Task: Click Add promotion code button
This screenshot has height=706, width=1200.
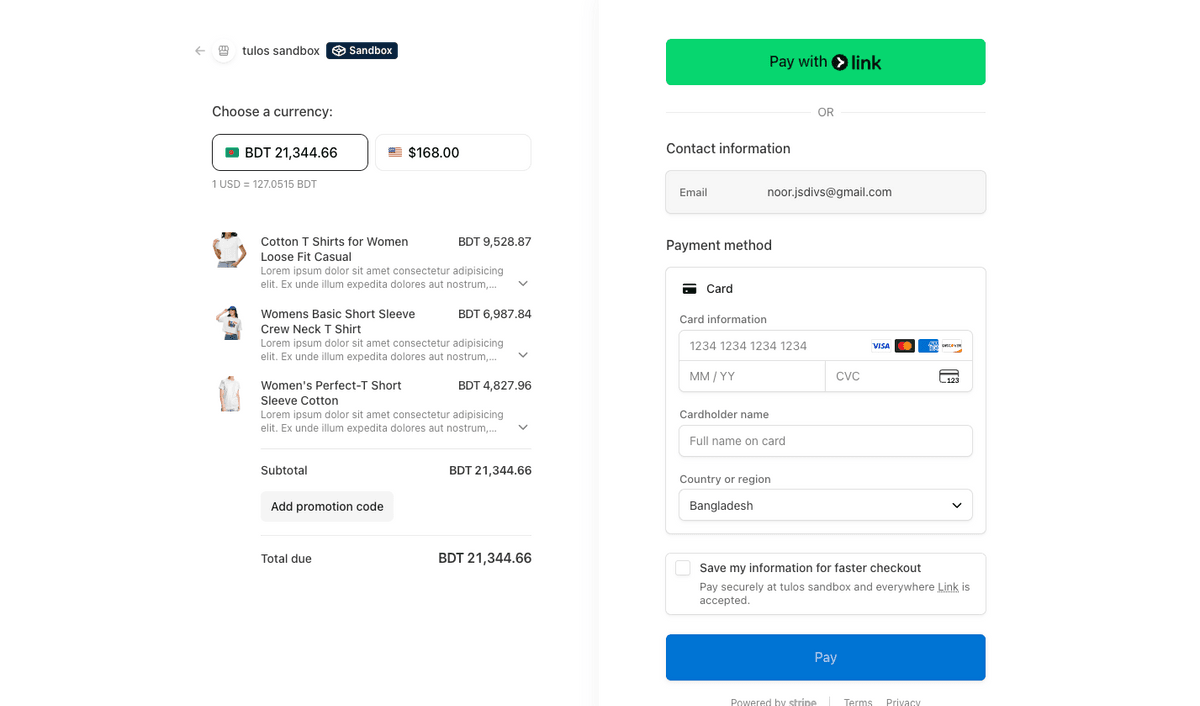Action: (x=327, y=507)
